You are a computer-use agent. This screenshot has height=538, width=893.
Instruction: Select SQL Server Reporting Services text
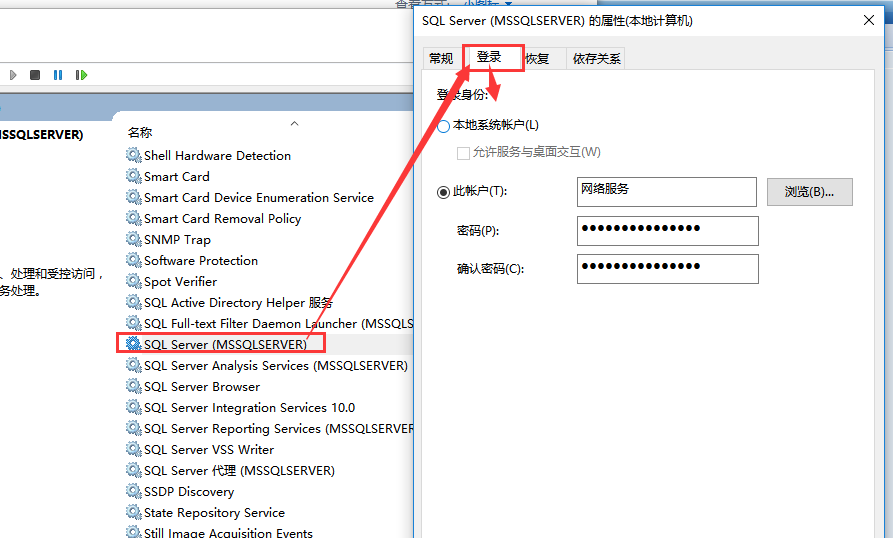coord(278,429)
